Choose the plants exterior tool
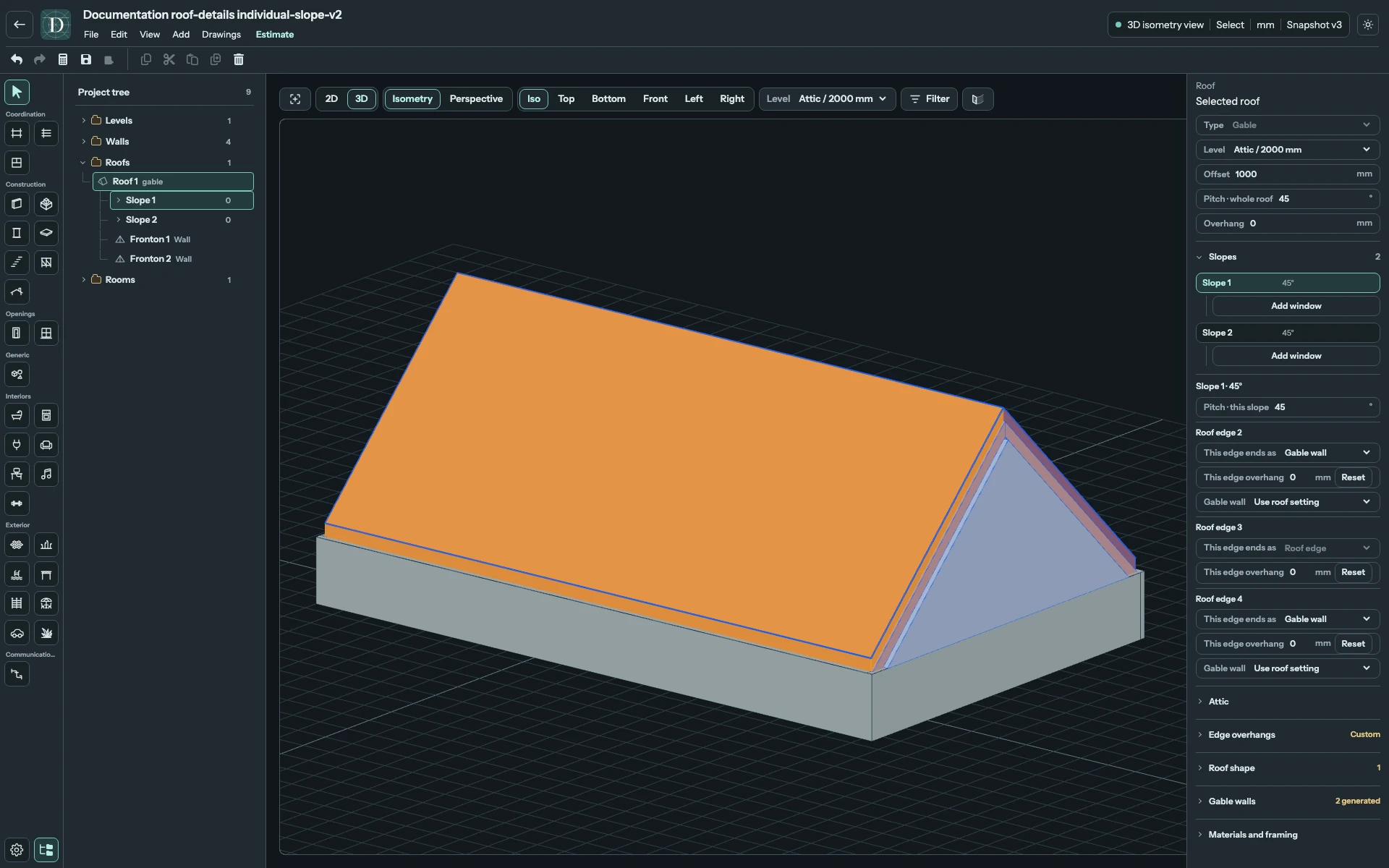 pyautogui.click(x=46, y=633)
